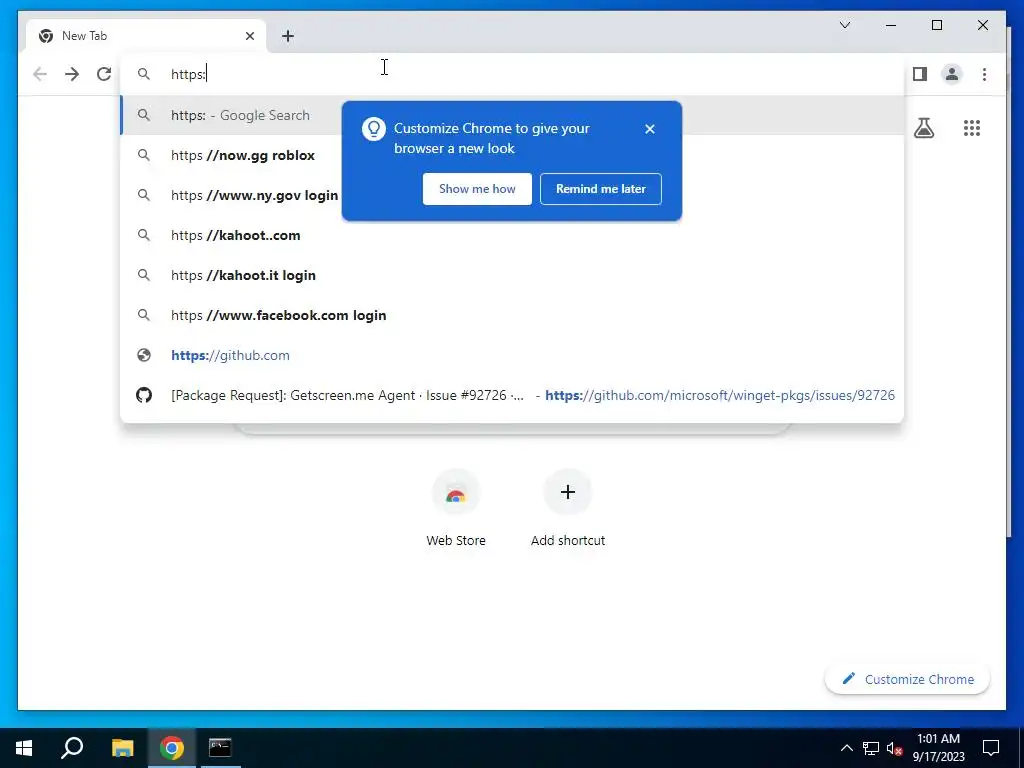Click the search icon in the address bar

coord(144,74)
